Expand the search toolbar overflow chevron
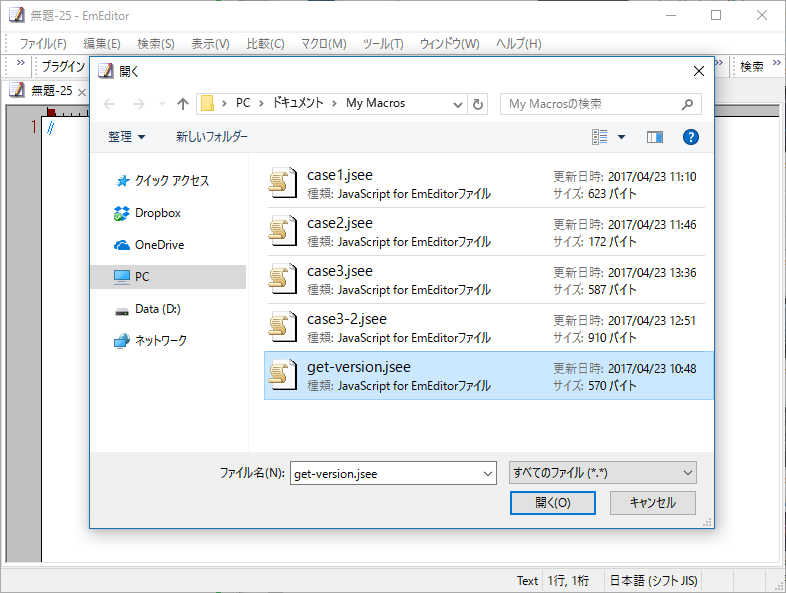The width and height of the screenshot is (786, 593). coord(776,63)
